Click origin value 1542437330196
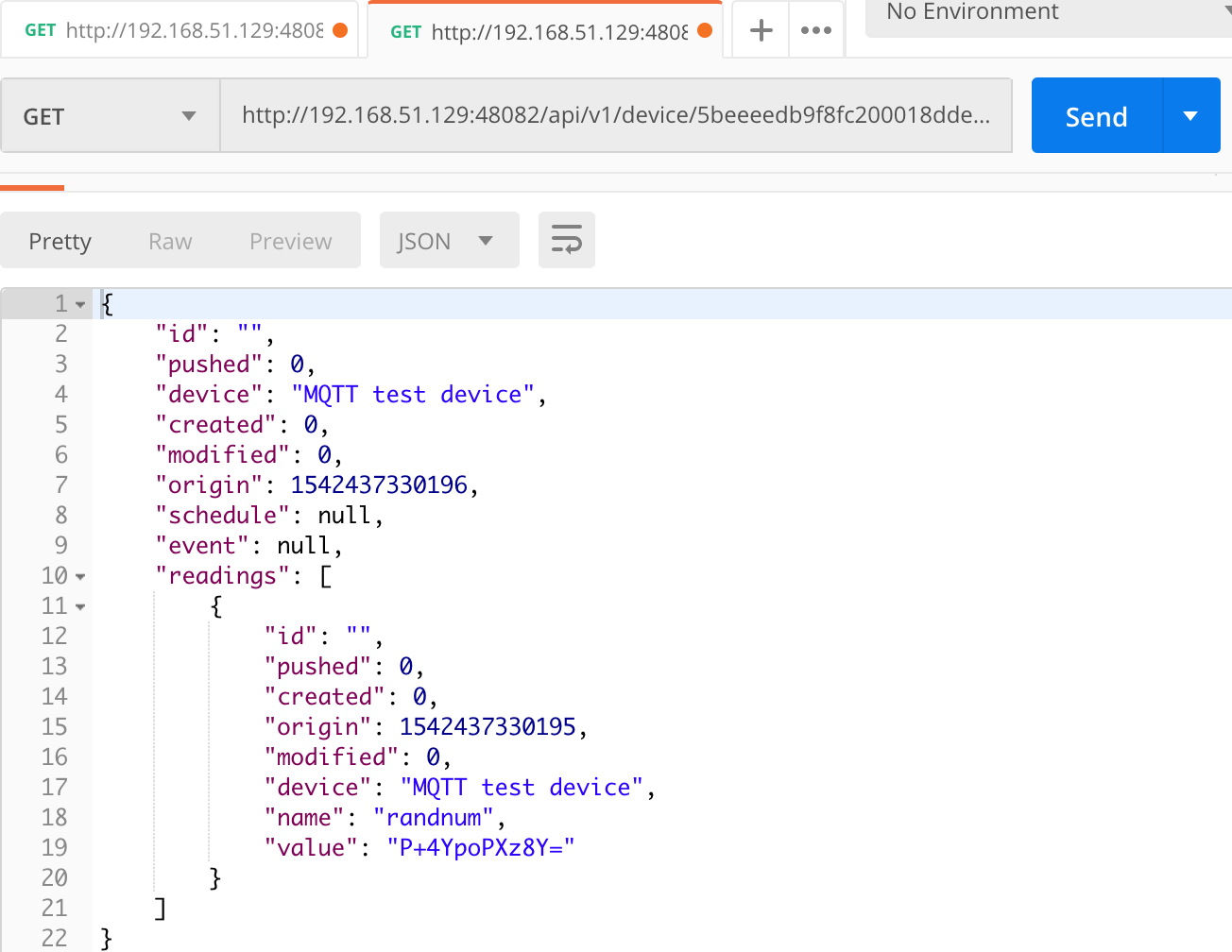Screen dimensions: 1232x952 coord(379,484)
